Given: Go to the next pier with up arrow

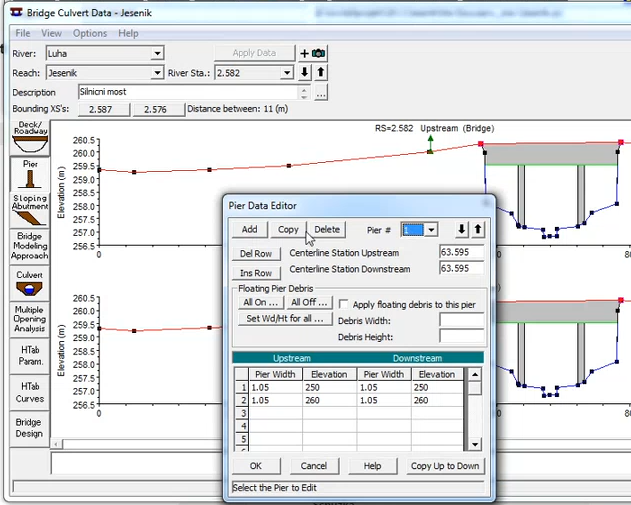Looking at the screenshot, I should [478, 229].
